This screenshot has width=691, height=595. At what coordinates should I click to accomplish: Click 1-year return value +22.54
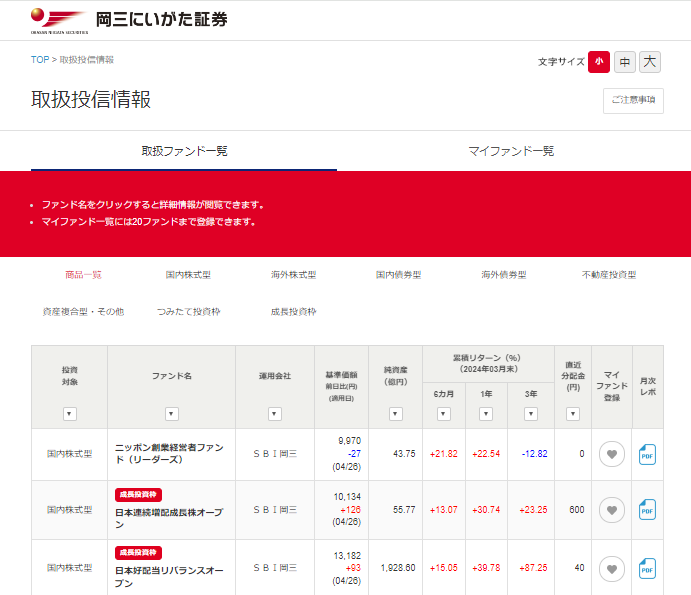(486, 454)
